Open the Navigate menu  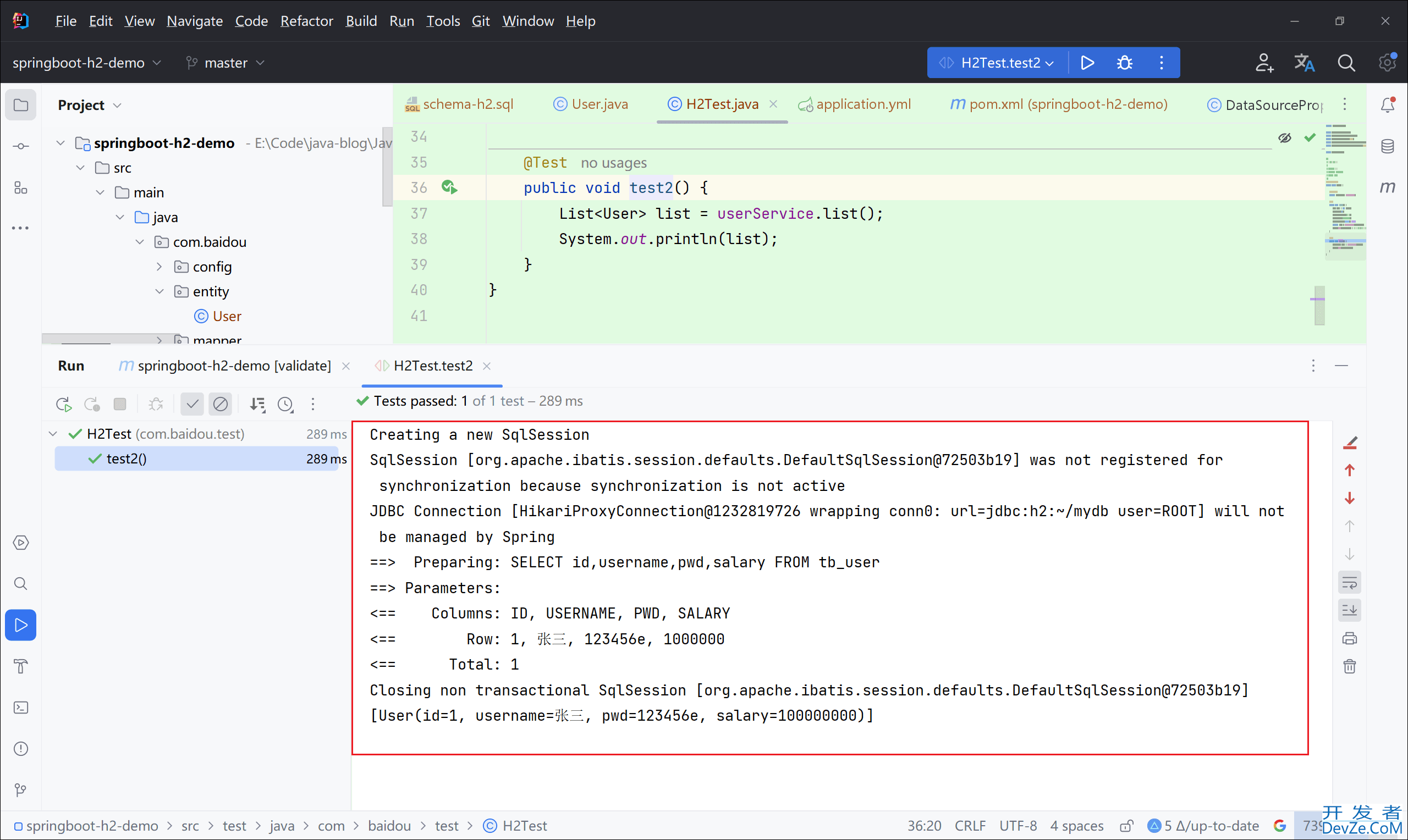[x=194, y=21]
